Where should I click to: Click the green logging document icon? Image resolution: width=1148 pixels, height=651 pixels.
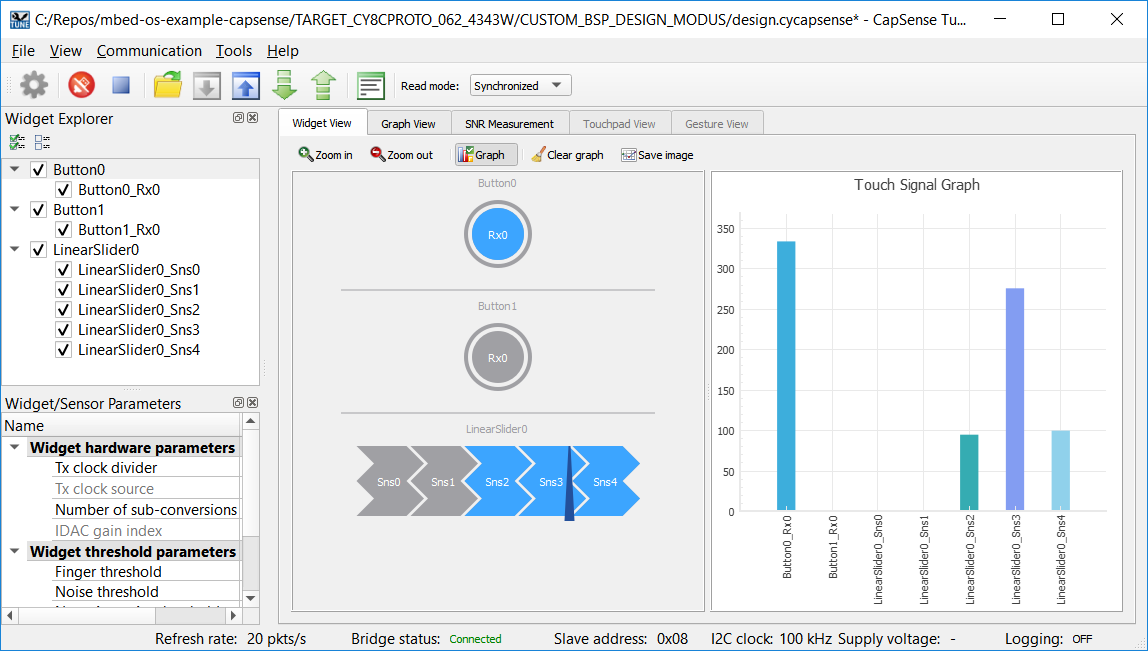(371, 86)
